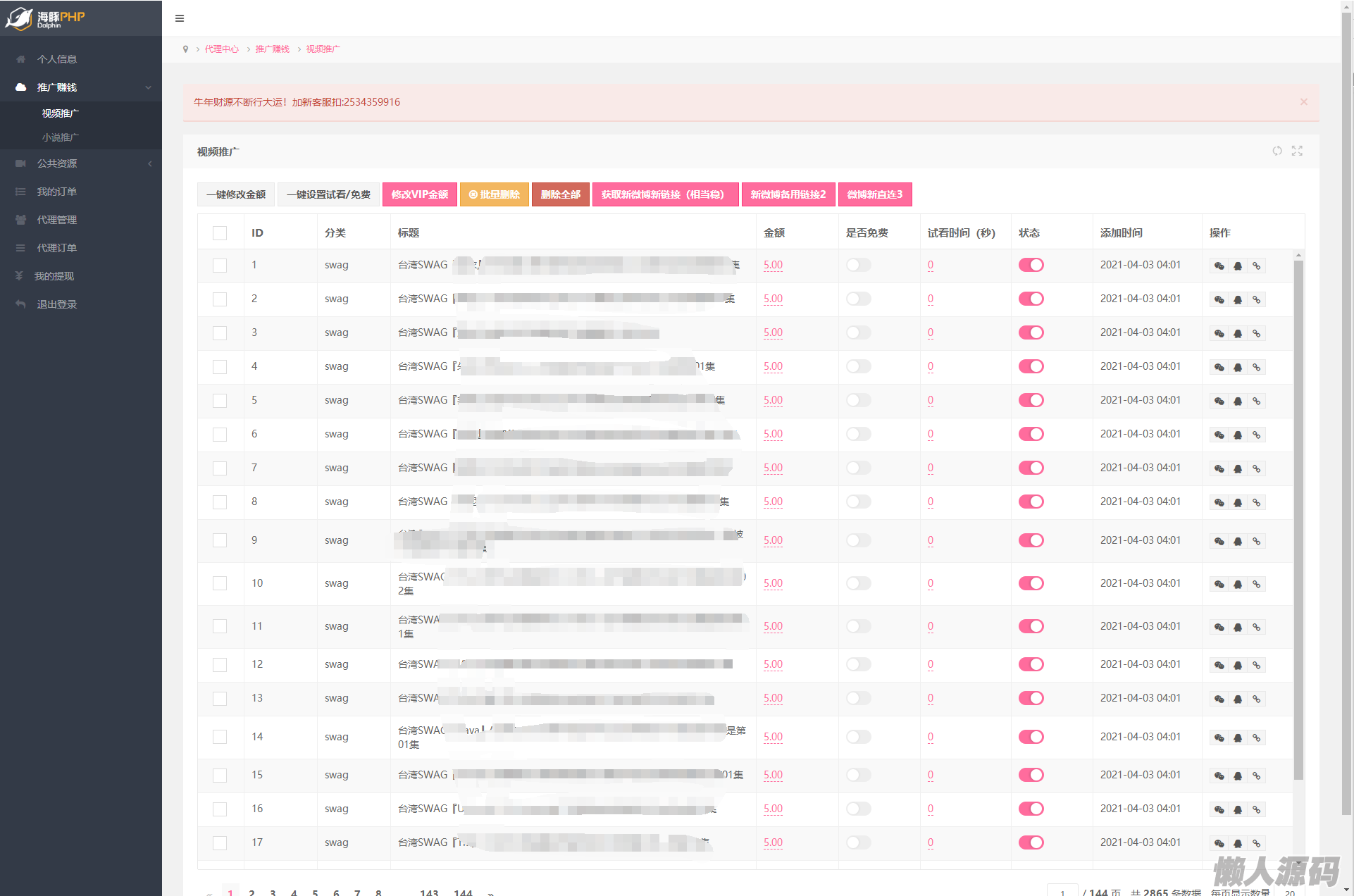This screenshot has height=896, width=1354.
Task: Click the QQ penguin icon in row 16
Action: pos(1238,809)
